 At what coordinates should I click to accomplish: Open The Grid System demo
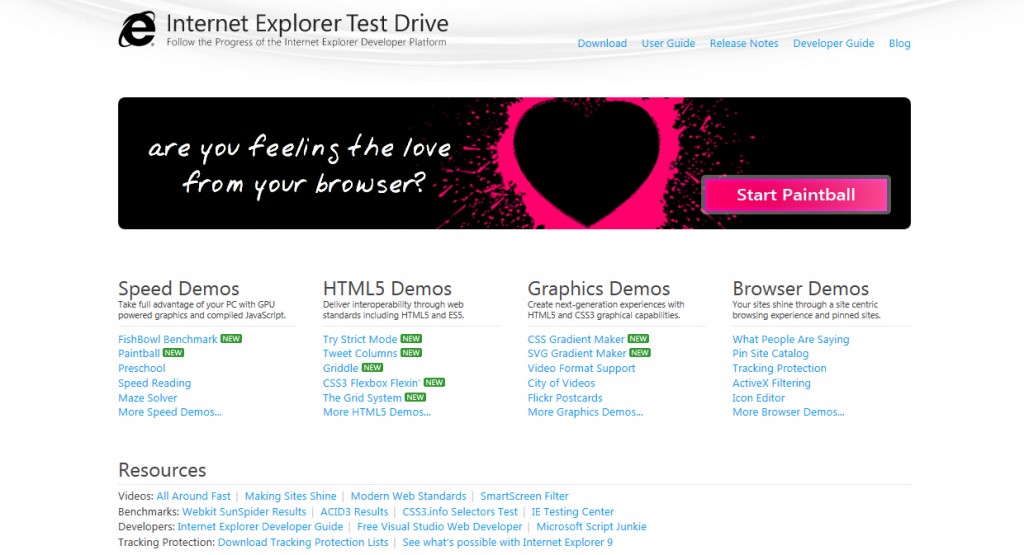click(362, 398)
